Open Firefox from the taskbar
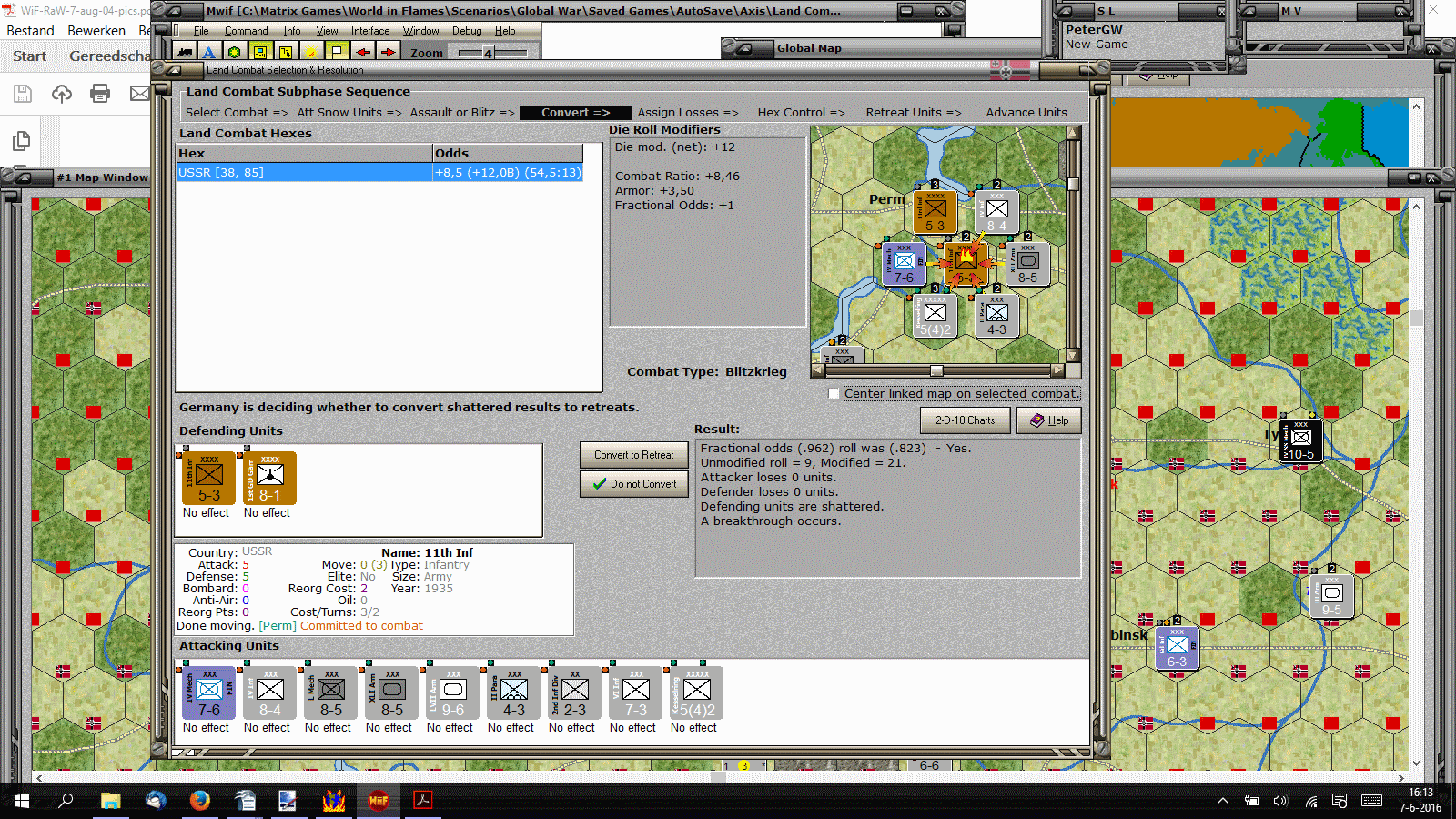 [200, 801]
